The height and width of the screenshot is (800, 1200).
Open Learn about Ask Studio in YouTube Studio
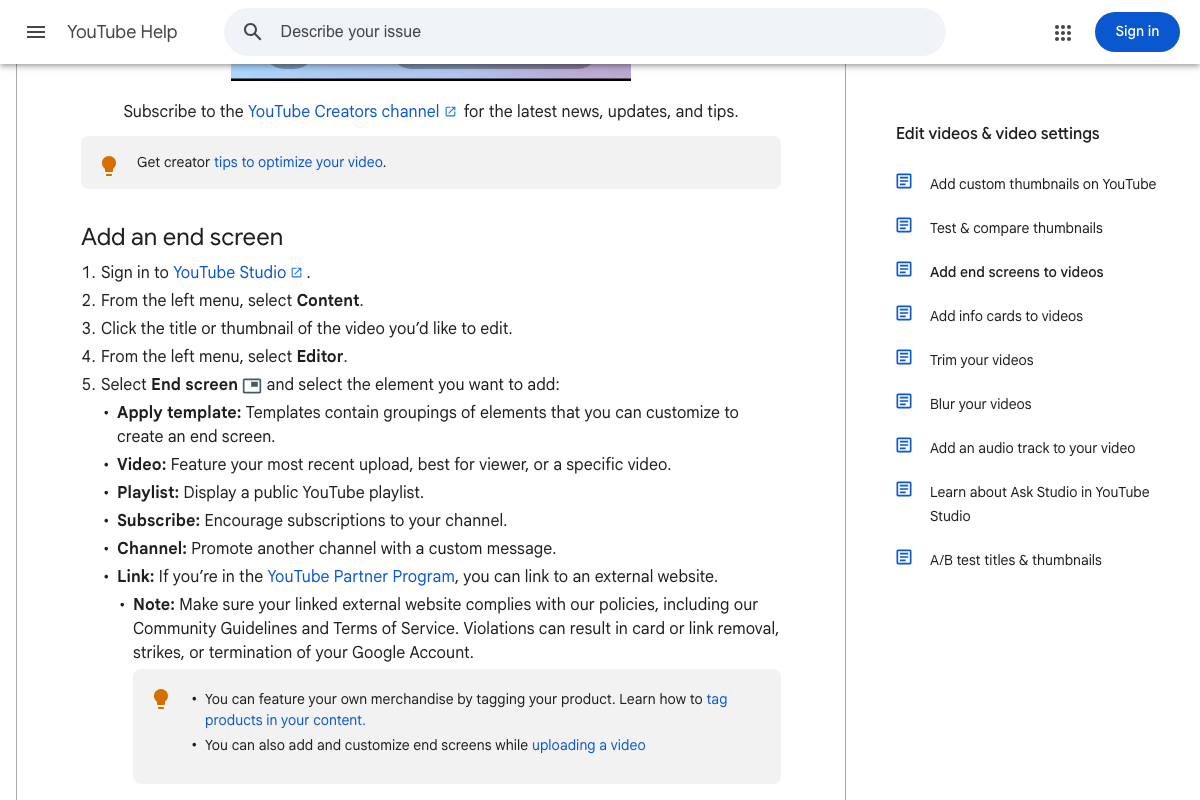coord(1039,504)
